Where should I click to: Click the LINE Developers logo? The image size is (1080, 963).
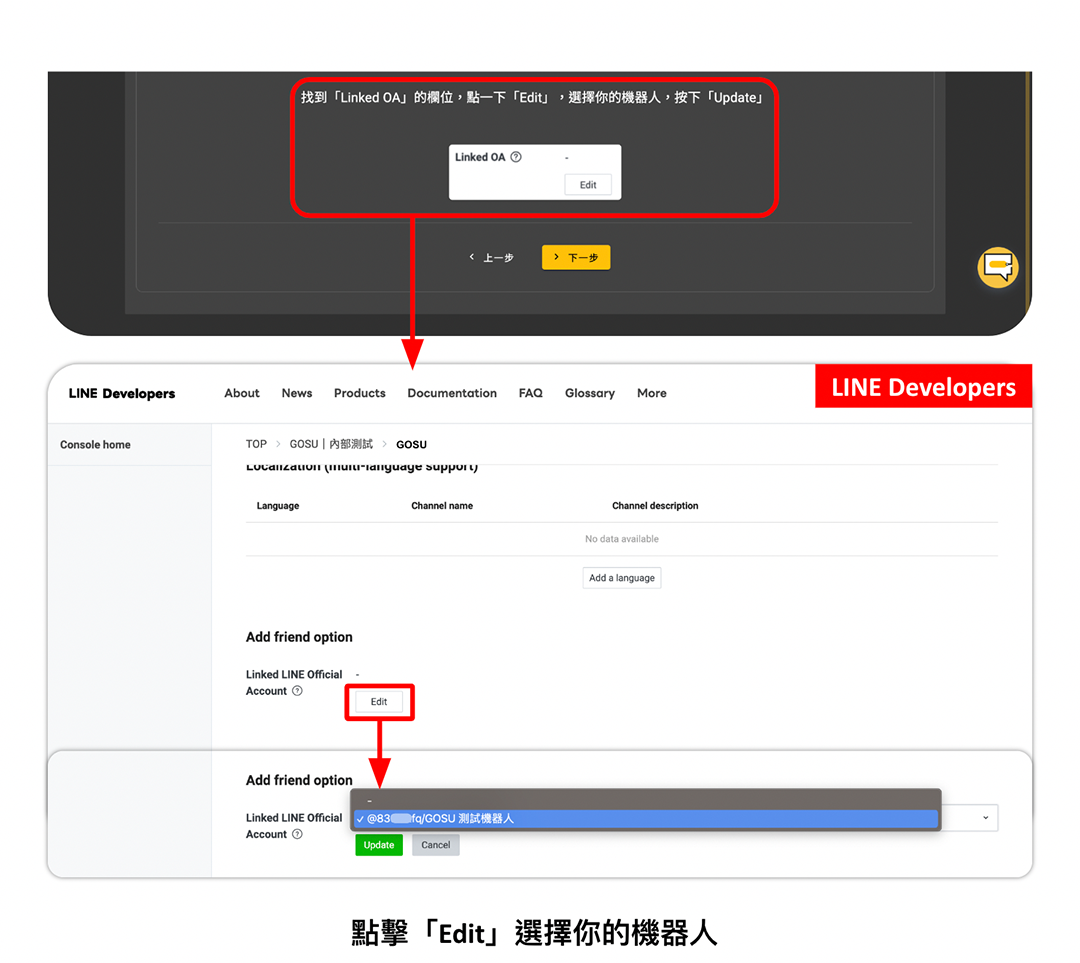(122, 393)
